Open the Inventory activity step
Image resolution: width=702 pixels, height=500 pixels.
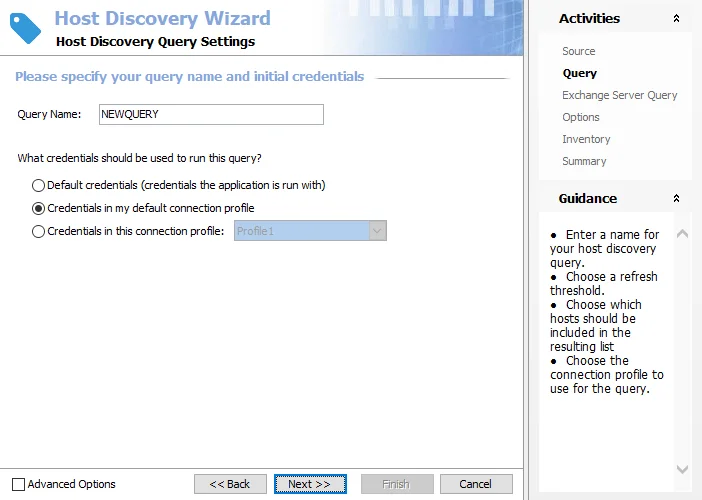tap(586, 139)
